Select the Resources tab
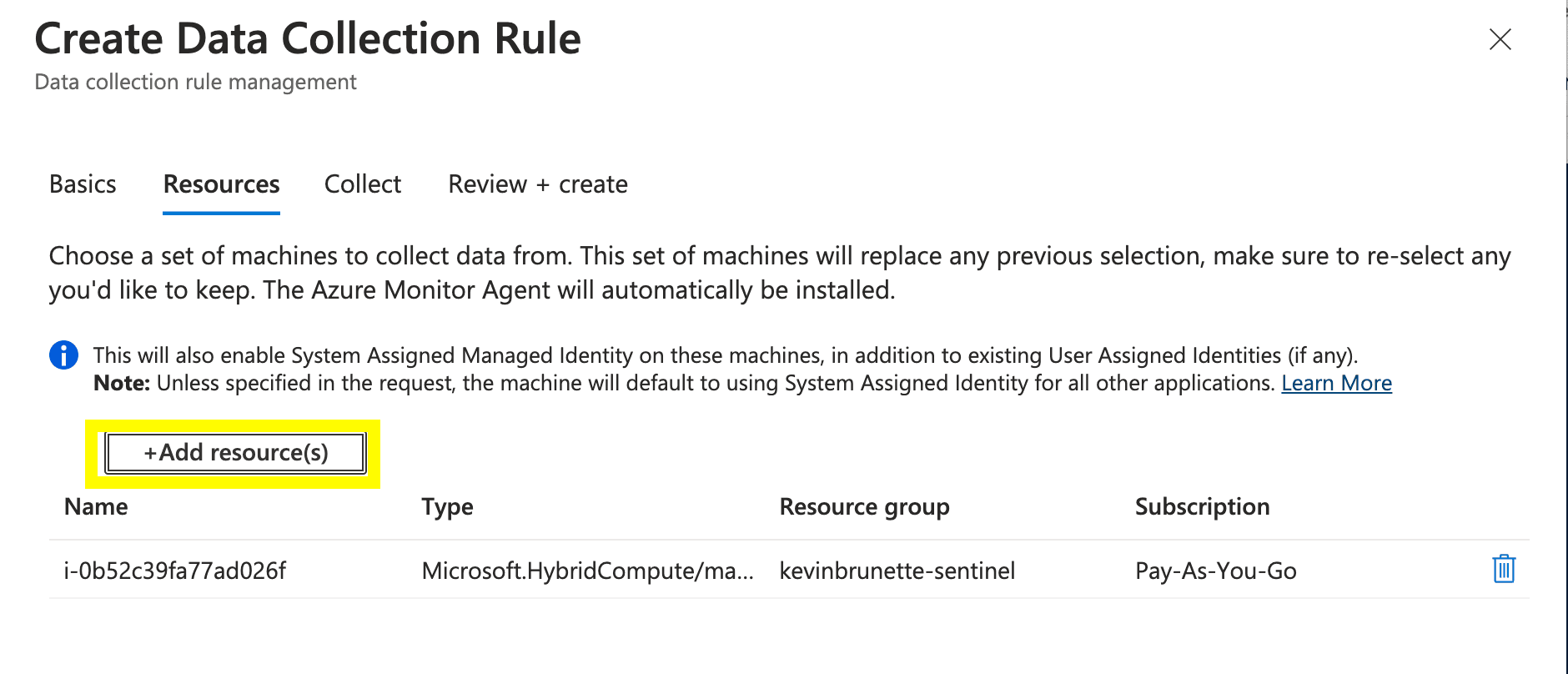Screen dimensions: 1568x674 tap(221, 184)
